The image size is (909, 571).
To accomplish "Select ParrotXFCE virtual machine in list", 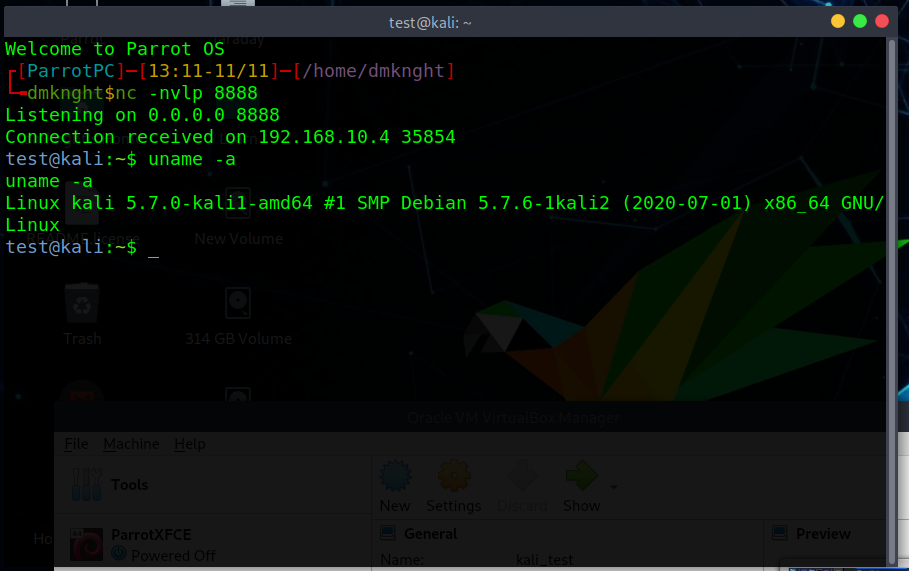I will pyautogui.click(x=212, y=544).
